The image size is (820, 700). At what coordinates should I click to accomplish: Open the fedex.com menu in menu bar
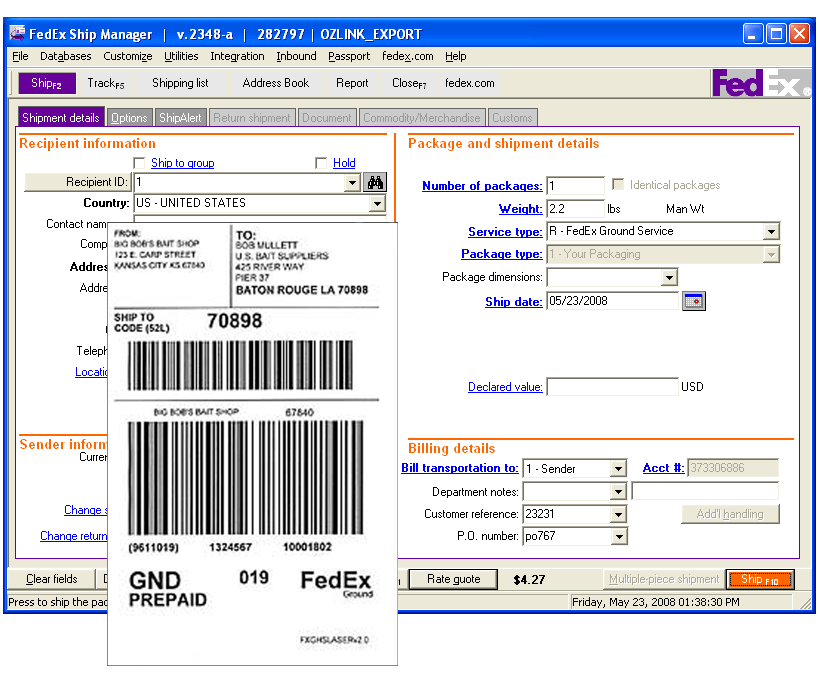tap(407, 56)
